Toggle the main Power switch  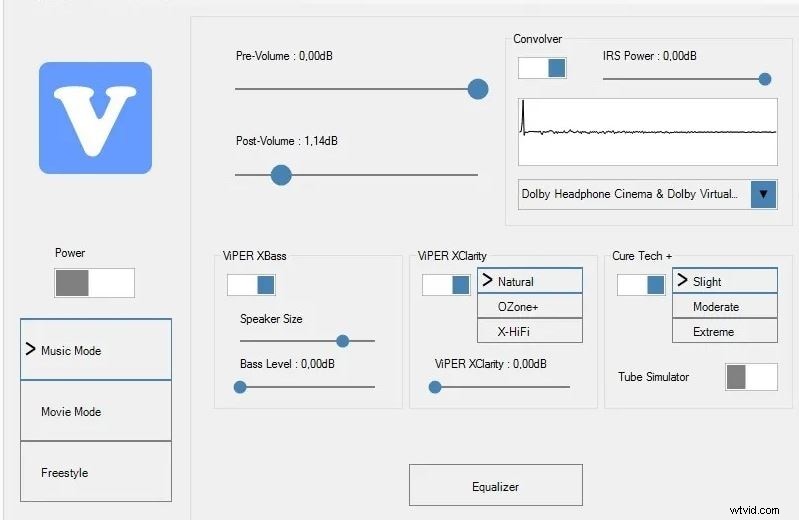[x=94, y=283]
